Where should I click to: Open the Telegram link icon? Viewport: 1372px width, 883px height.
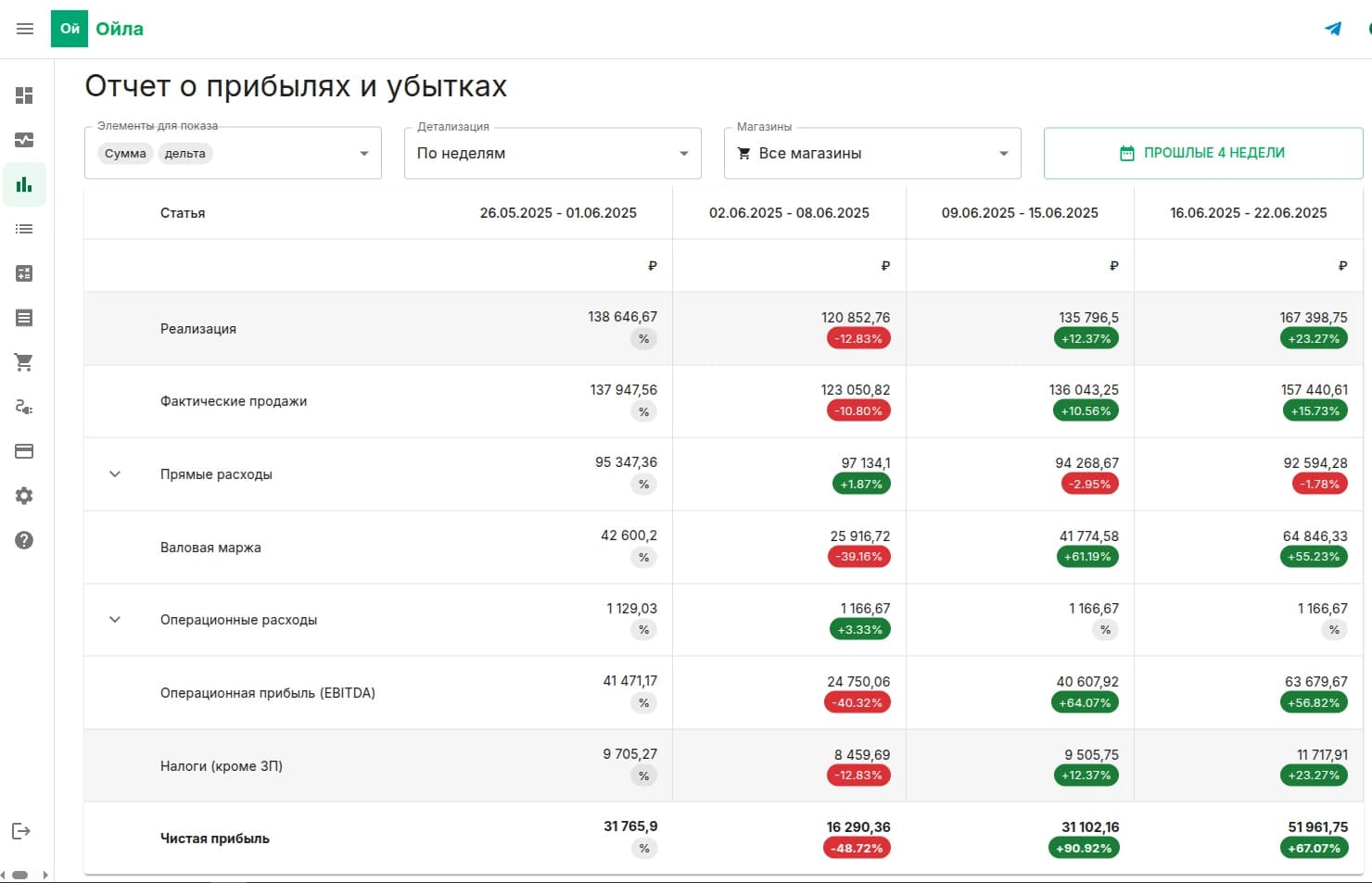(x=1333, y=29)
